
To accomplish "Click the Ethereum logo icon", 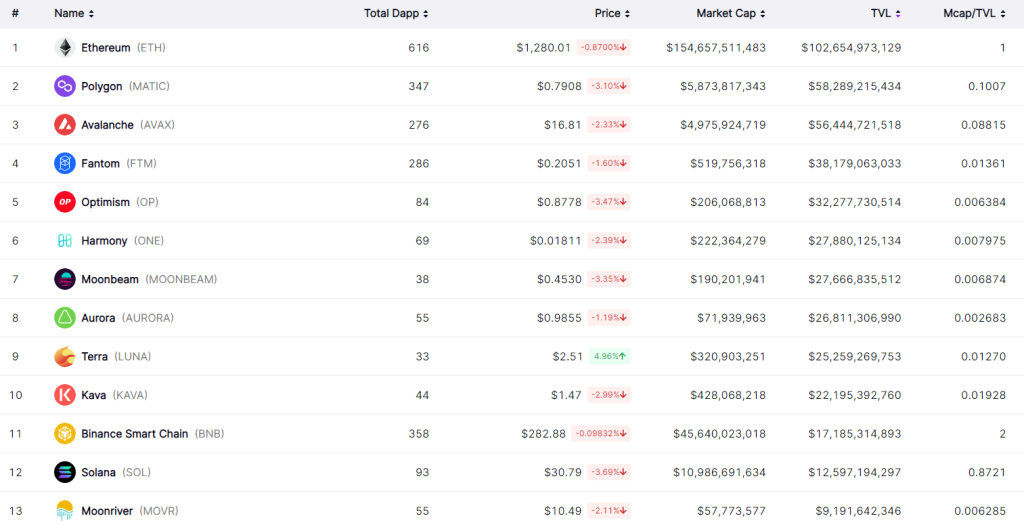I will (x=65, y=48).
